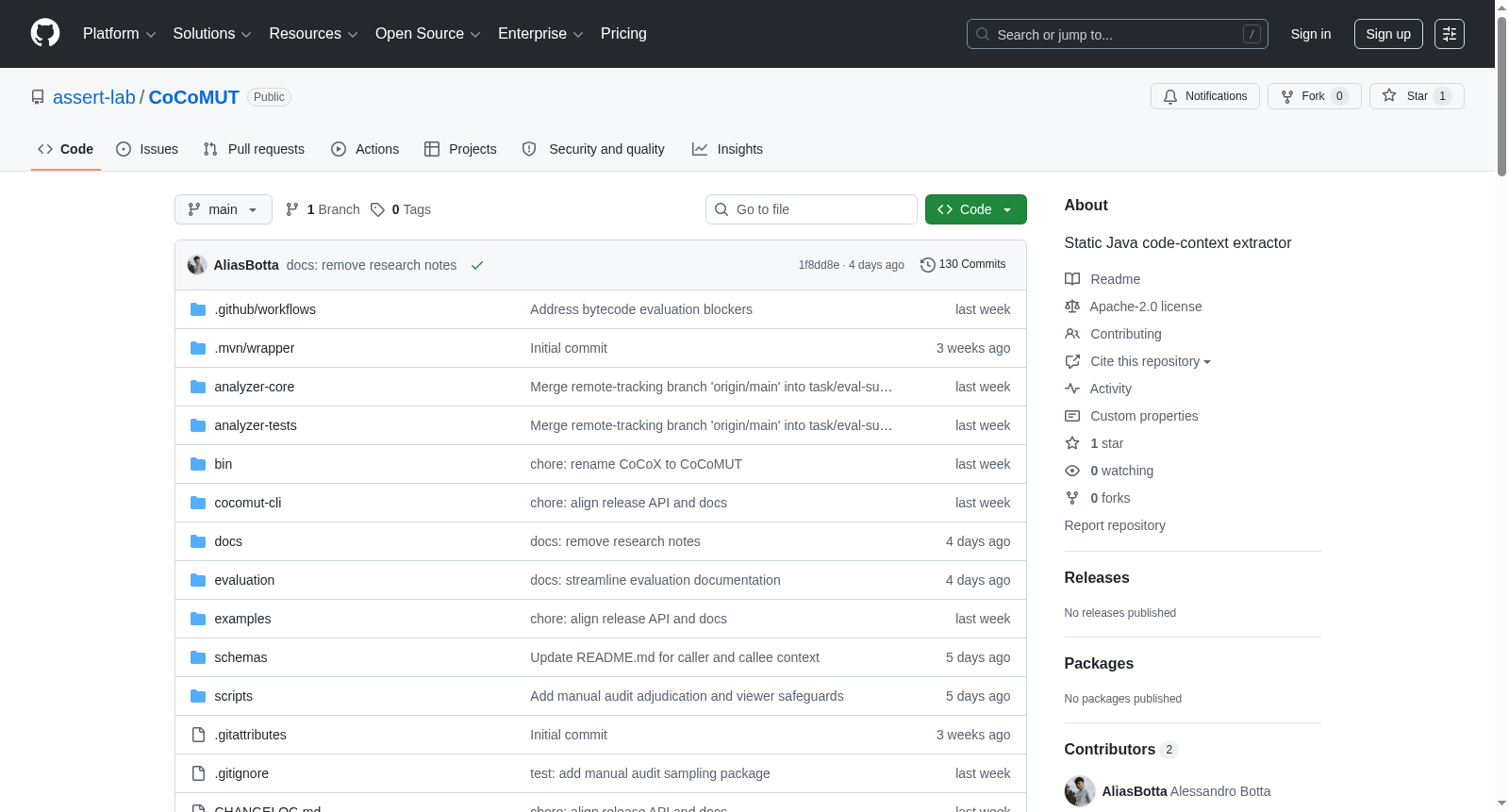Open commit hash 1f8dd8e
This screenshot has height=812, width=1509.
click(x=819, y=265)
